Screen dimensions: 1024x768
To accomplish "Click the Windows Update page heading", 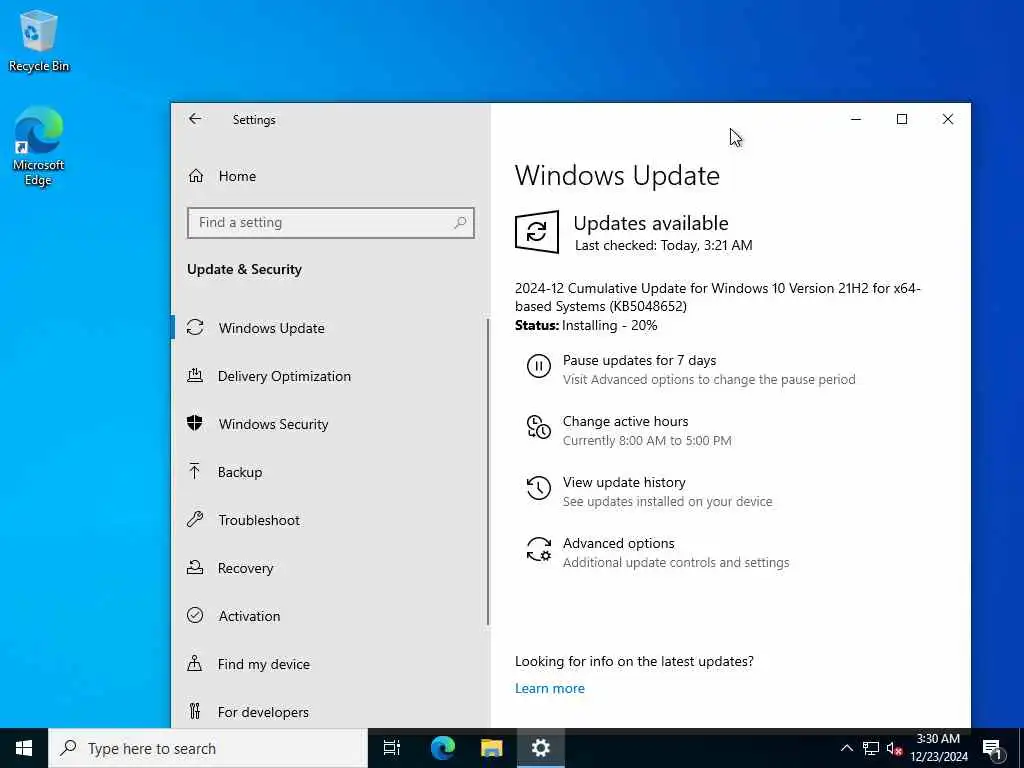I will (x=617, y=175).
